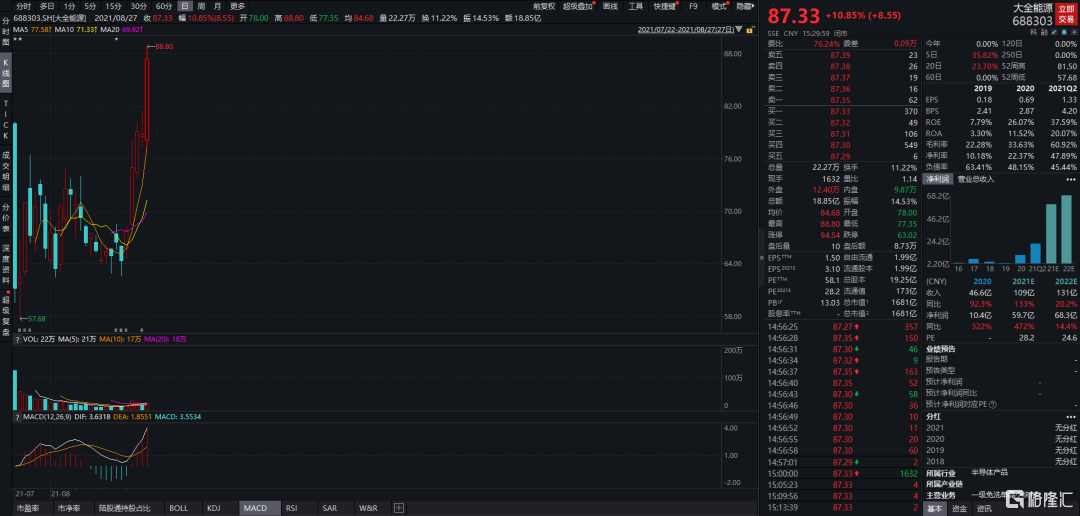Switch indicator to W&R
Image resolution: width=1080 pixels, height=516 pixels.
[368, 508]
